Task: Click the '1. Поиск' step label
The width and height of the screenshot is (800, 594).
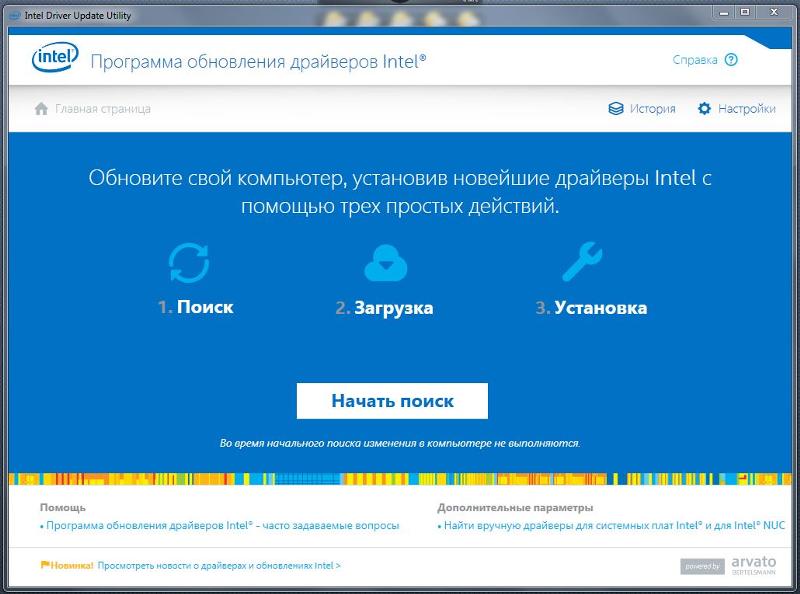Action: pos(196,307)
